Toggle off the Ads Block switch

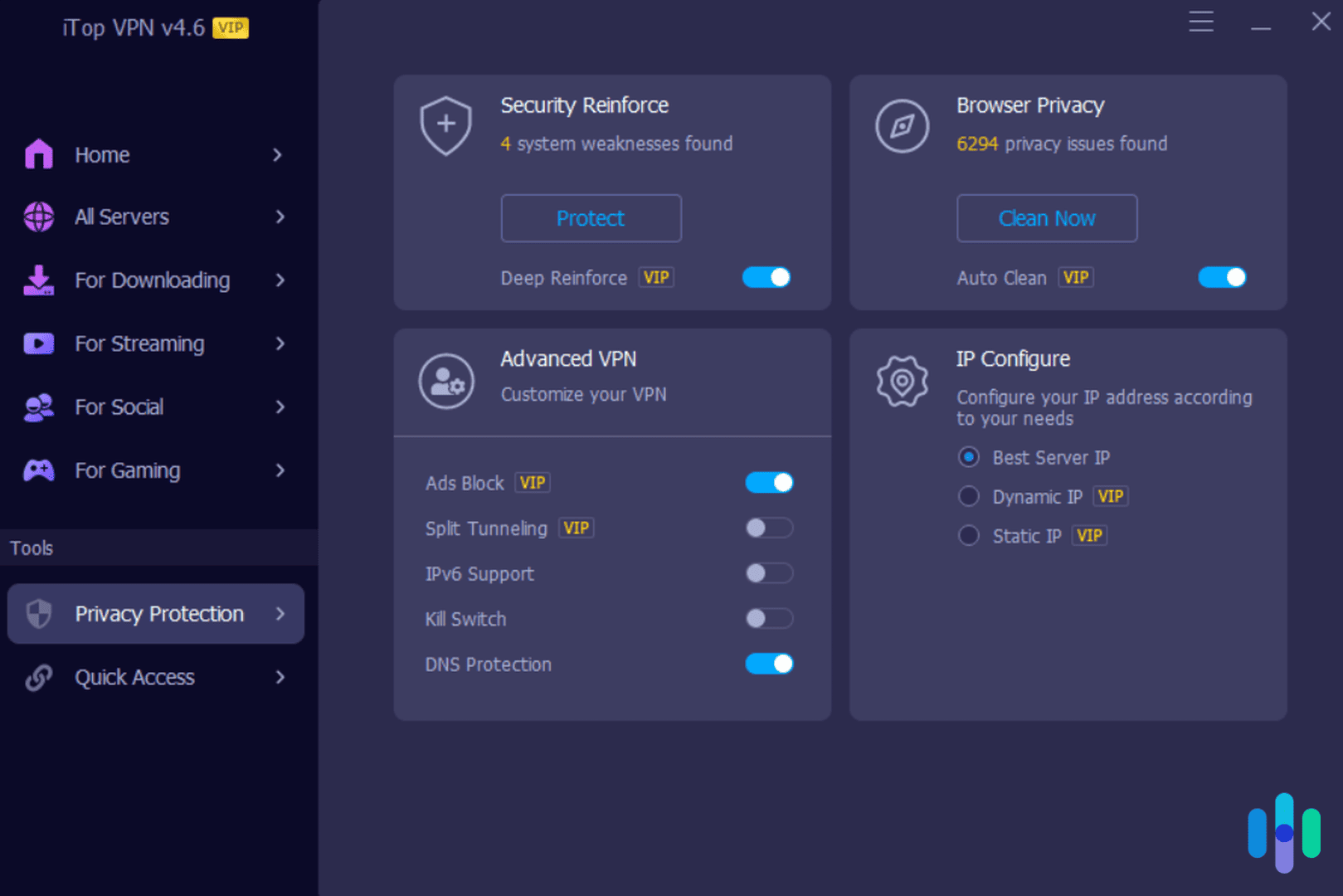click(x=769, y=482)
